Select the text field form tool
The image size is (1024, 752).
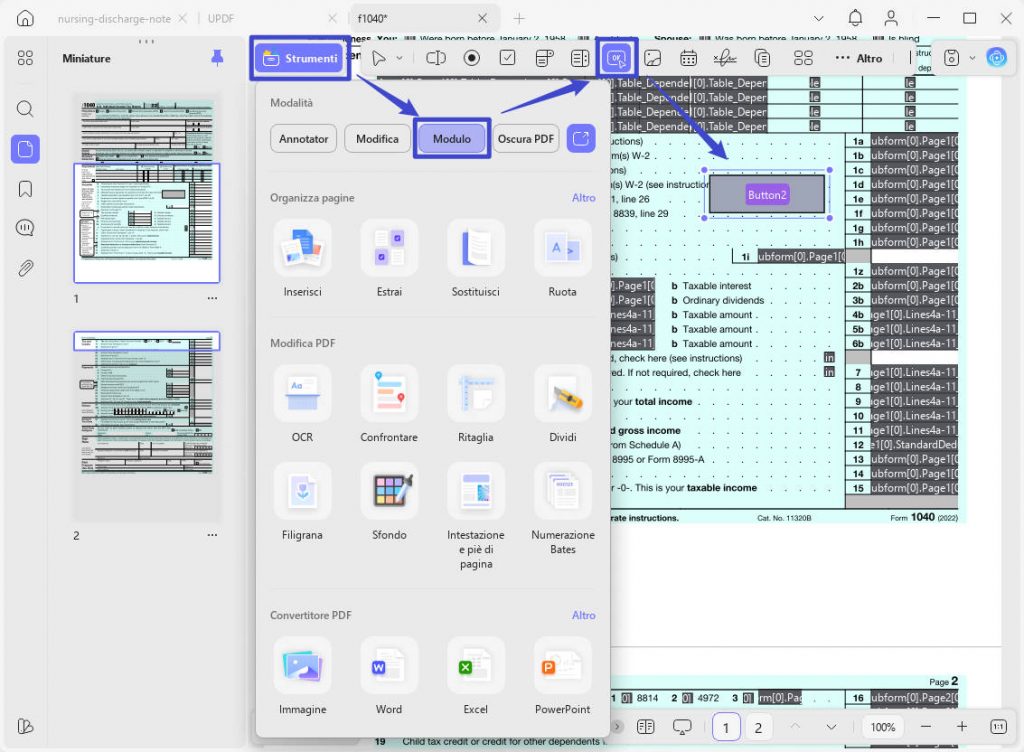pos(436,58)
